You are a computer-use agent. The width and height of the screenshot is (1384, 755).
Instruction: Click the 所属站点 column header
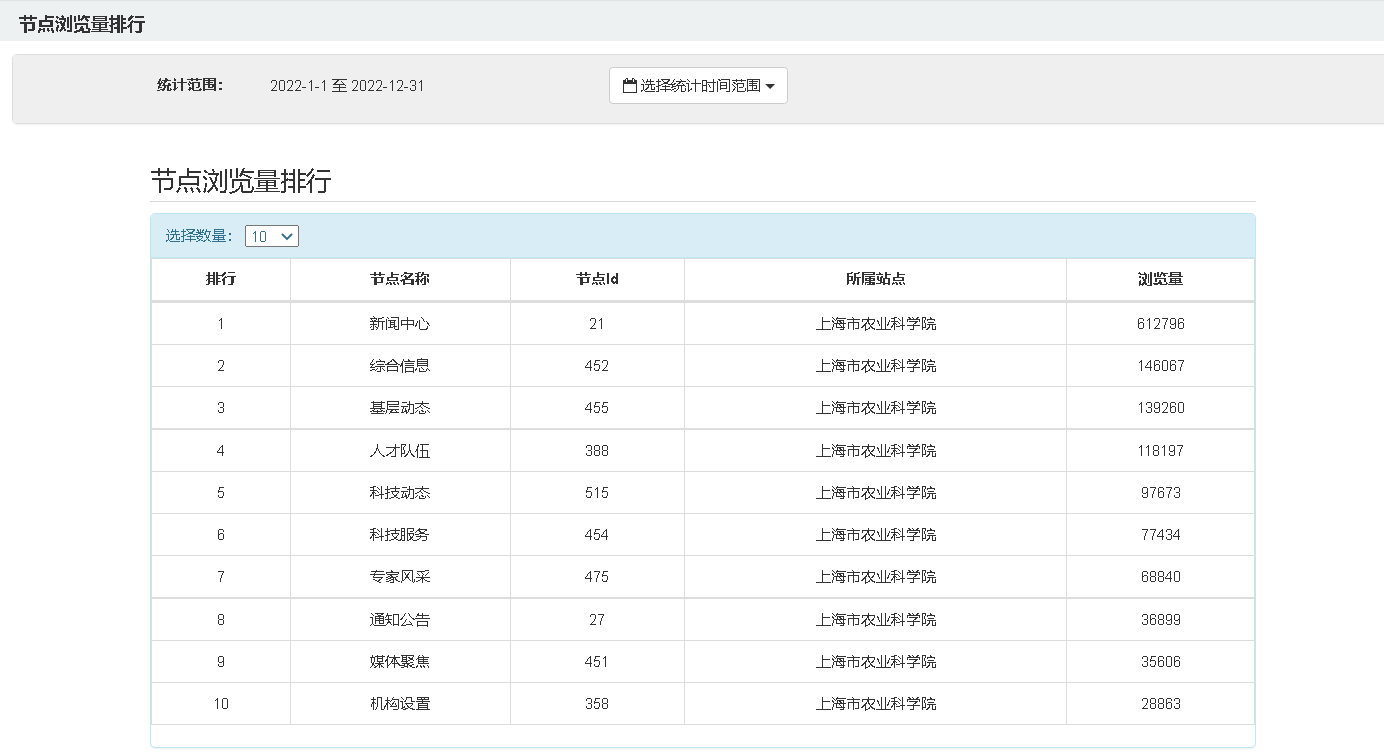pyautogui.click(x=875, y=279)
